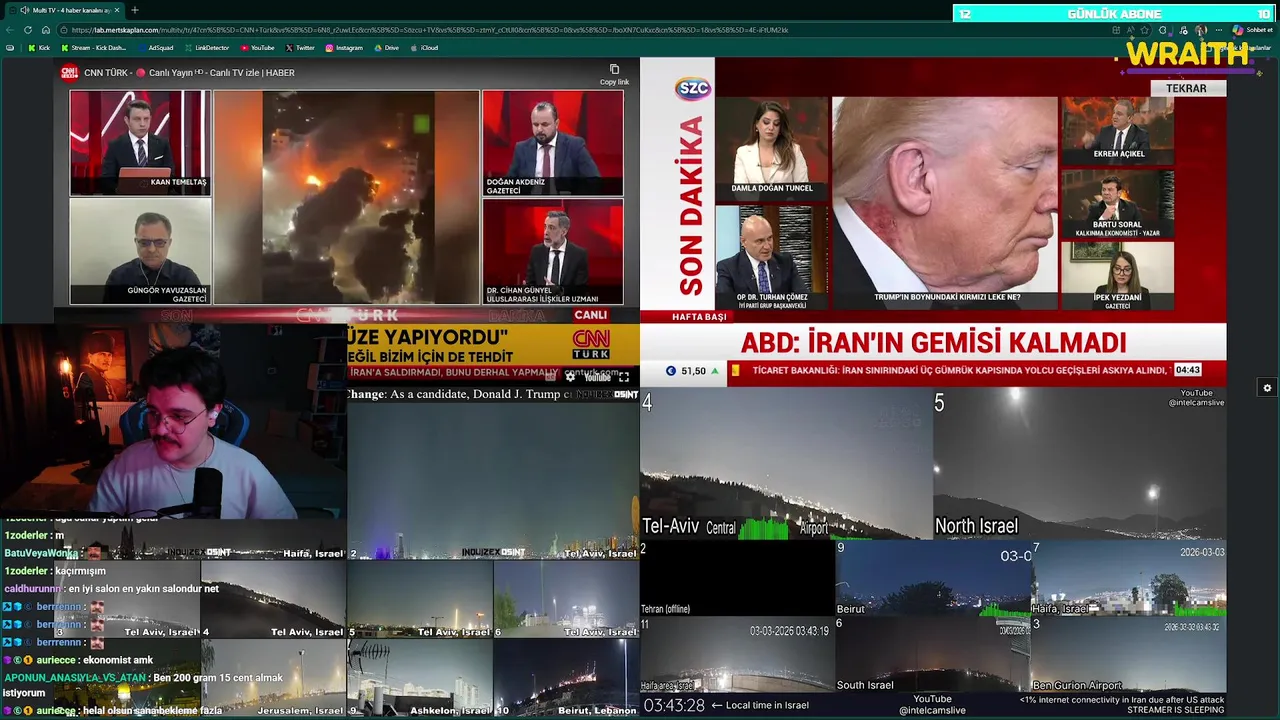Image resolution: width=1280 pixels, height=720 pixels.
Task: Open browser profile avatar
Action: point(1201,30)
